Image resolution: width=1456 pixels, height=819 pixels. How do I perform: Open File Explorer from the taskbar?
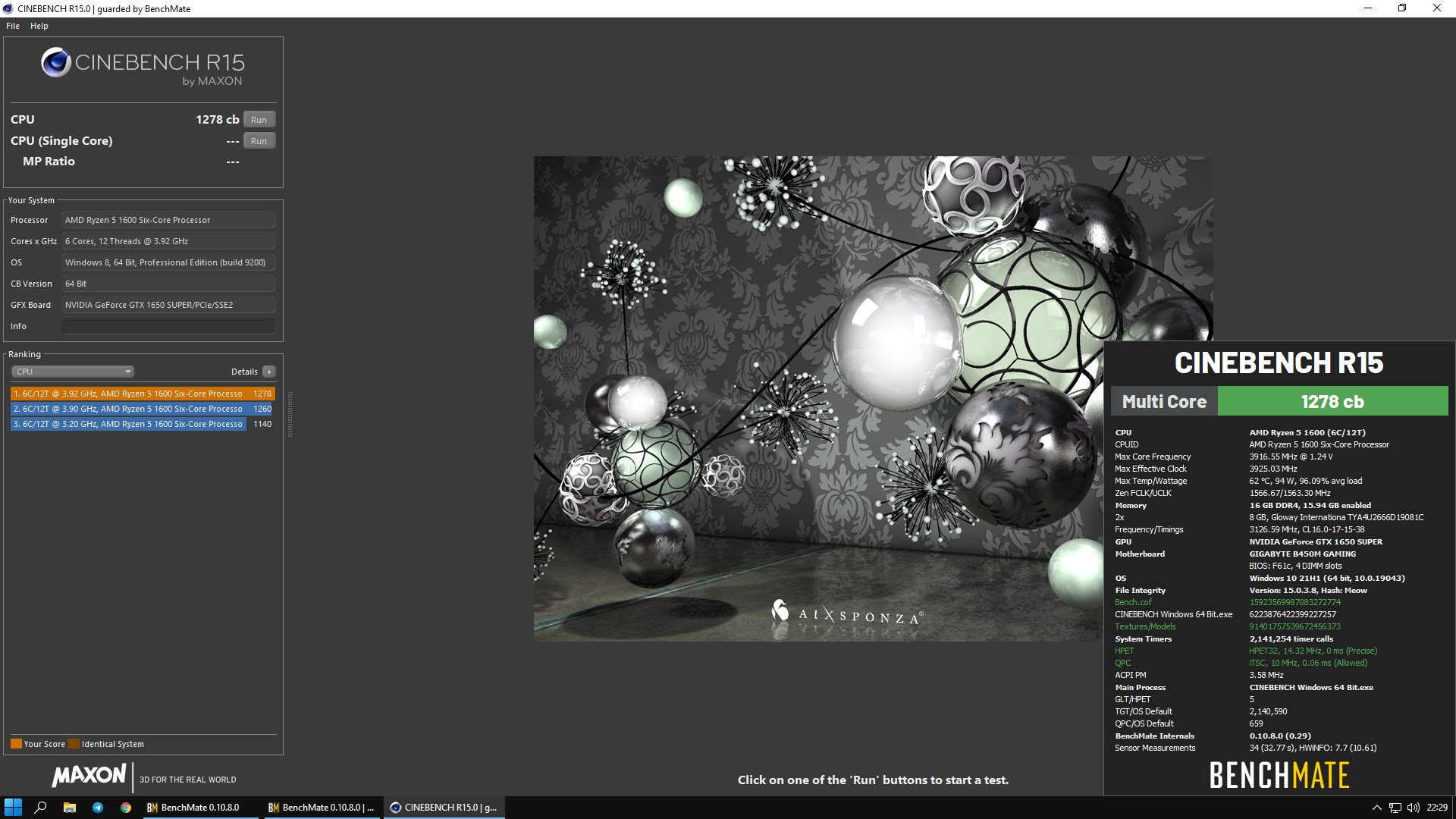(69, 808)
